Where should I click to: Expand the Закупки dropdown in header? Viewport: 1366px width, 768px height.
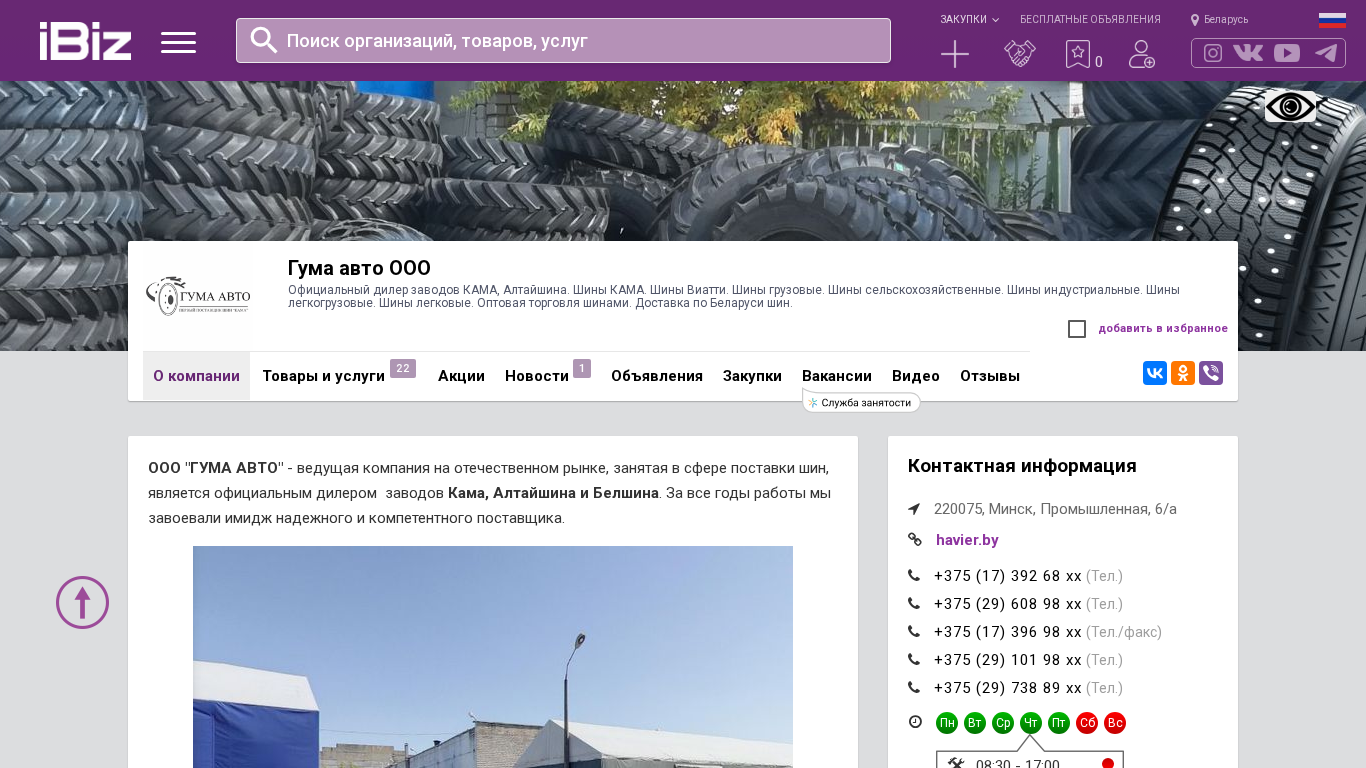[969, 20]
